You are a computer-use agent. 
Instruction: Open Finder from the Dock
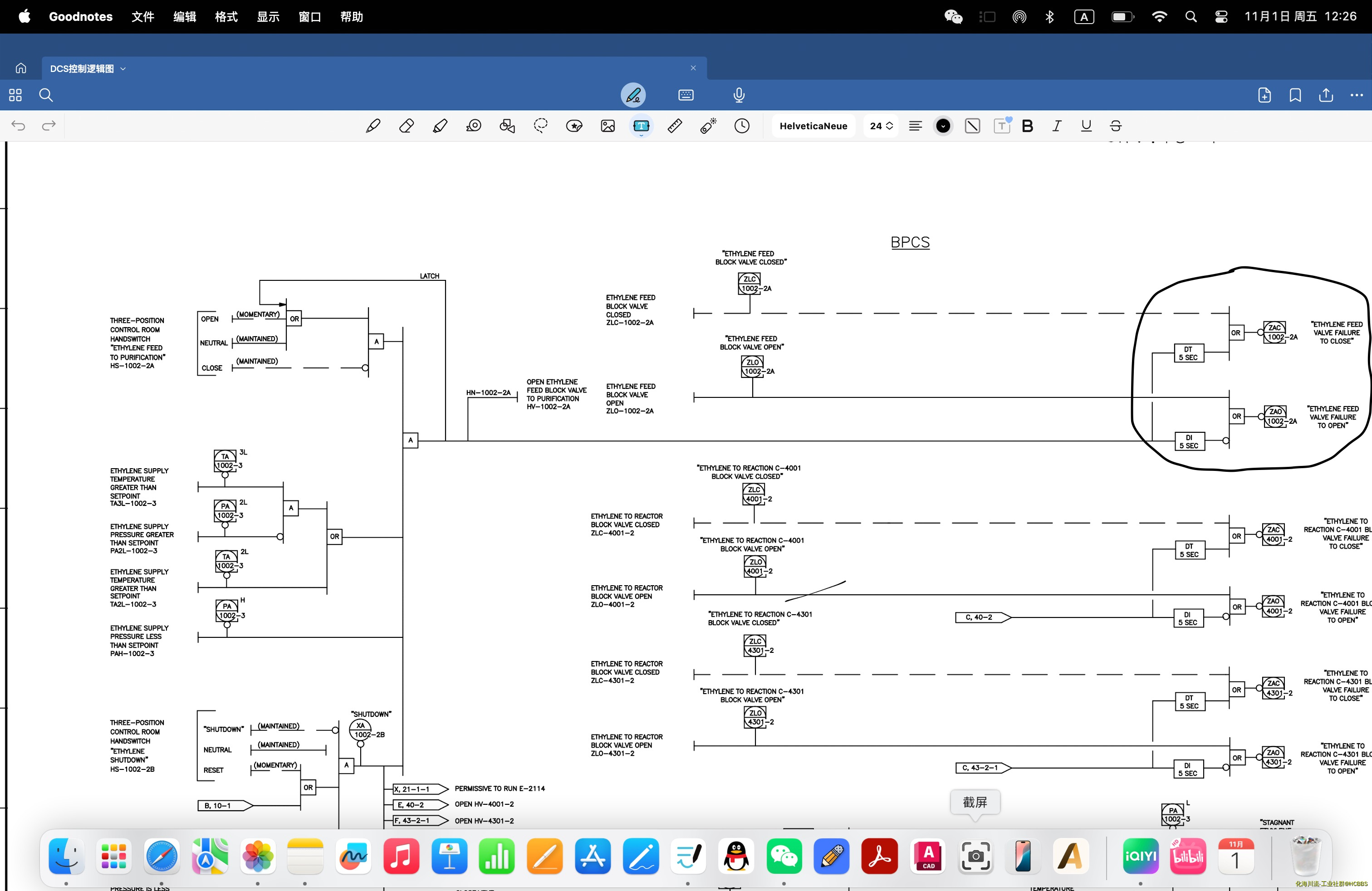pyautogui.click(x=66, y=856)
